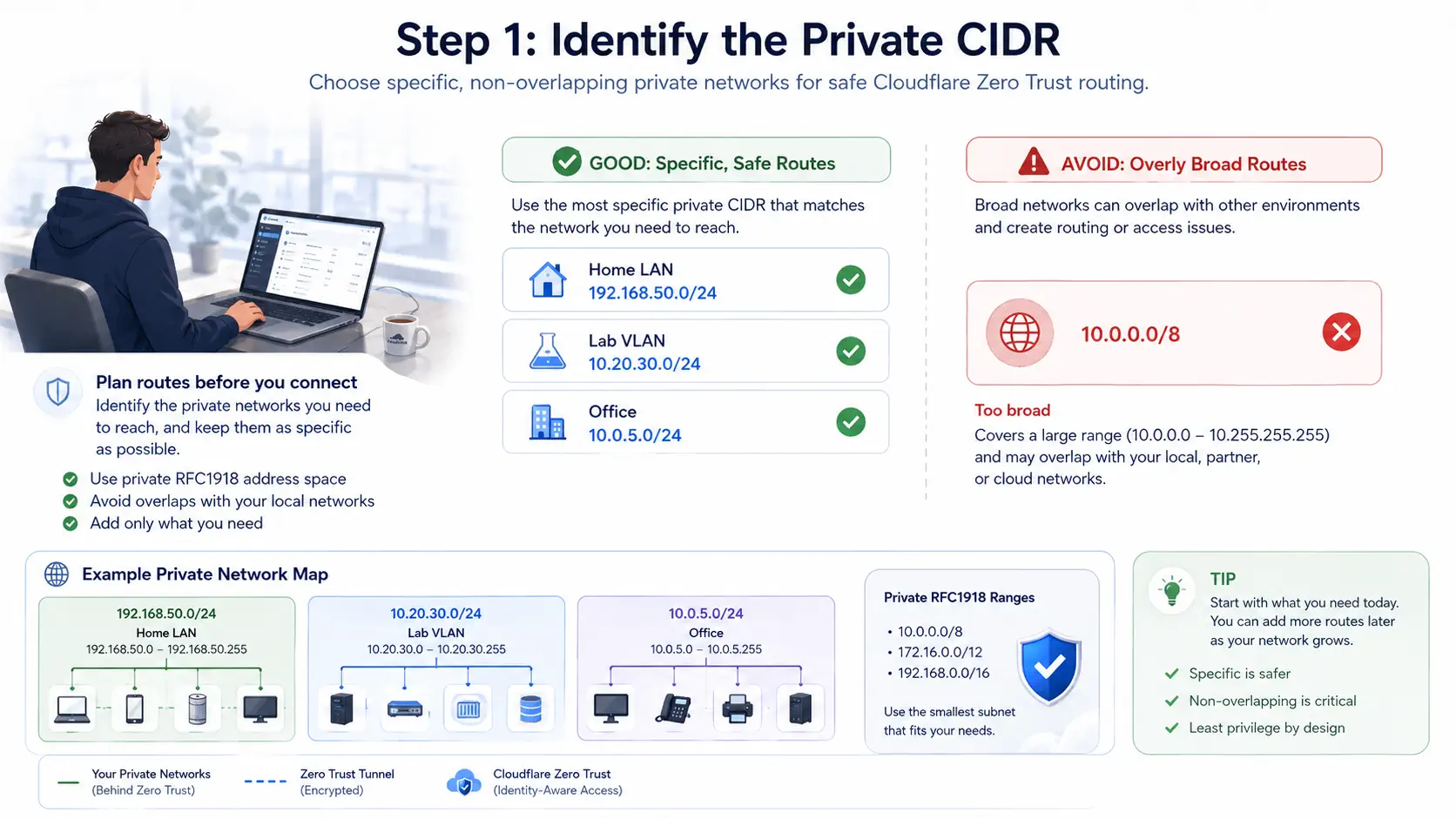This screenshot has height=819, width=1456.
Task: Select the monitor device in the Home LAN map
Action: (x=260, y=709)
